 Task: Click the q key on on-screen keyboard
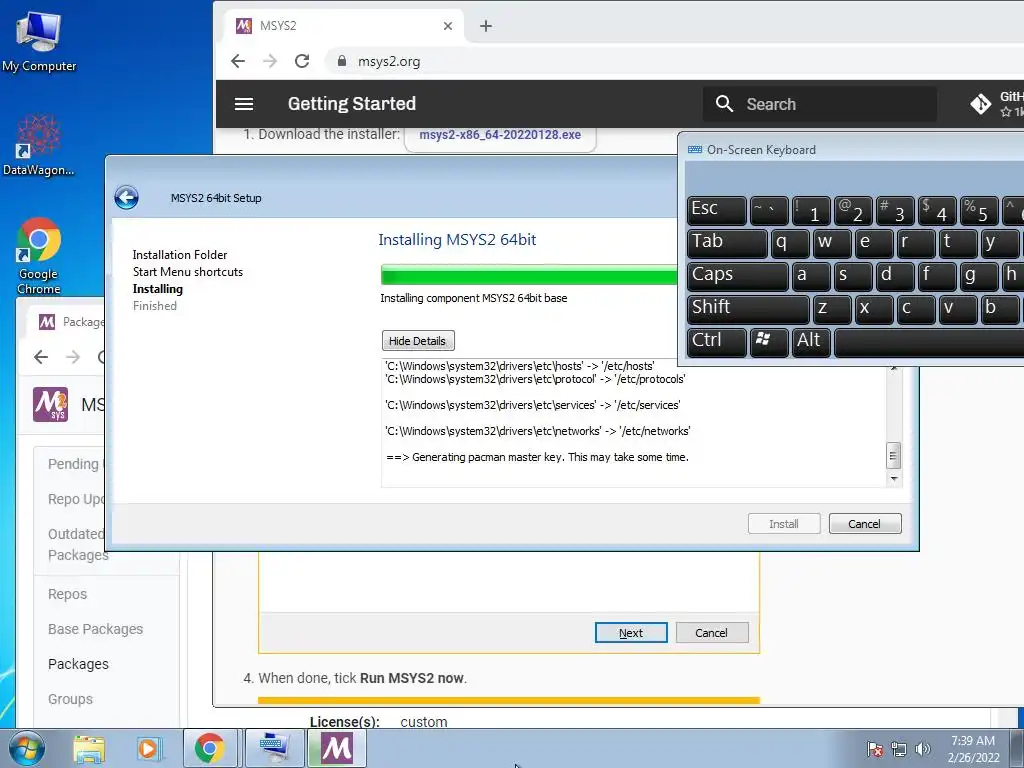pyautogui.click(x=790, y=242)
